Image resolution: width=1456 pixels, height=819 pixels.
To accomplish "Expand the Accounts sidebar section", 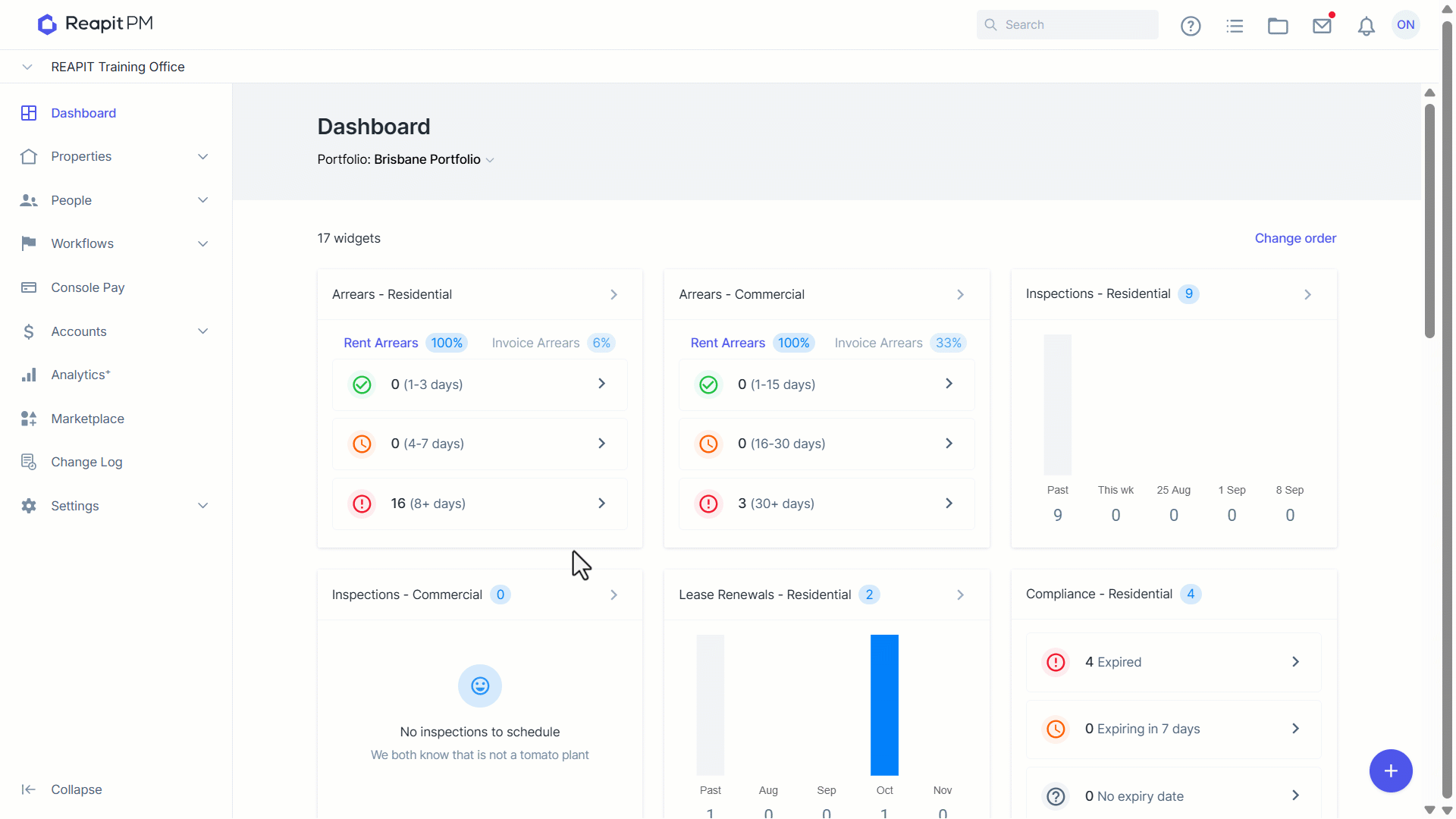I will click(115, 331).
